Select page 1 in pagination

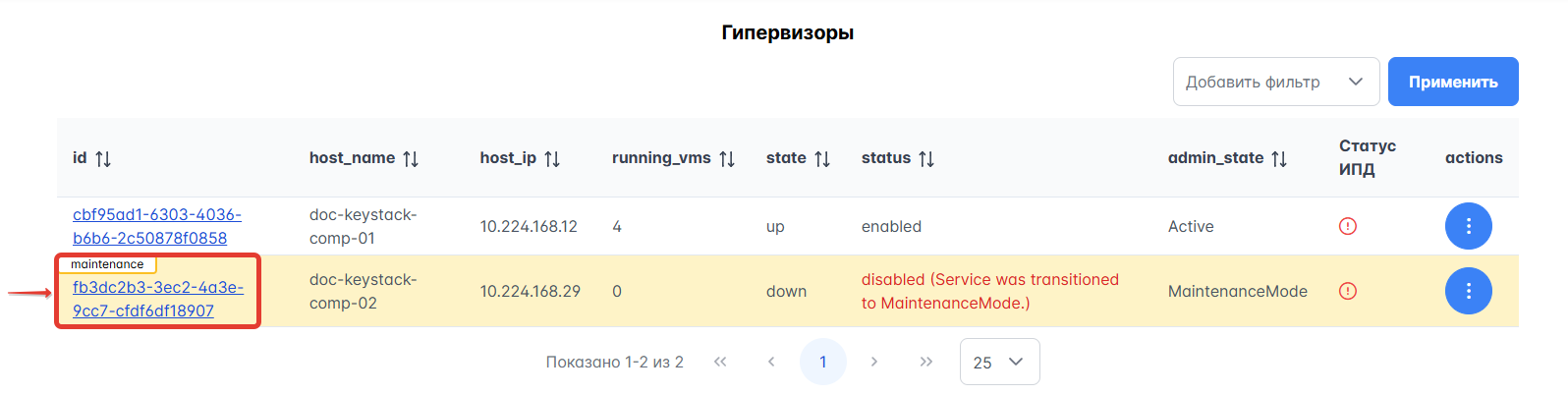coord(823,362)
